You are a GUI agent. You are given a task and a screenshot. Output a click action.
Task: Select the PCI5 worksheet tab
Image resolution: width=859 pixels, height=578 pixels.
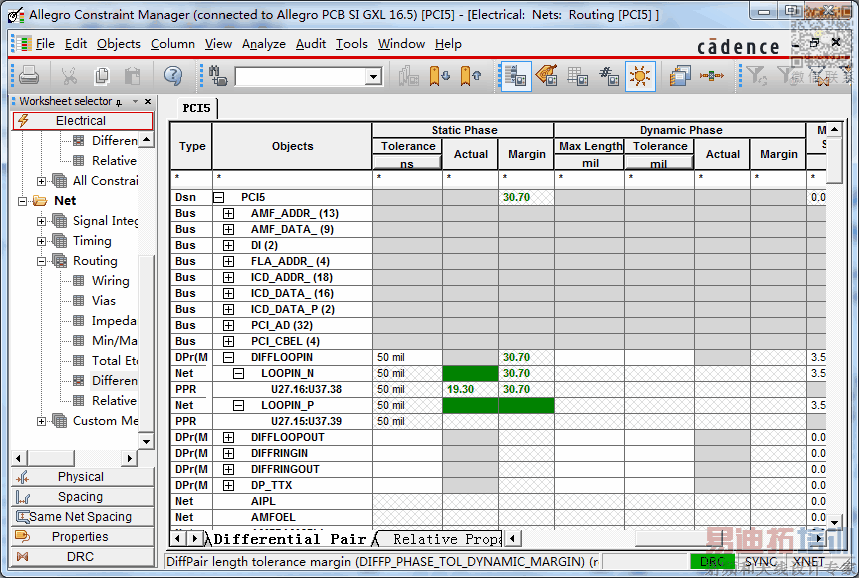(196, 108)
